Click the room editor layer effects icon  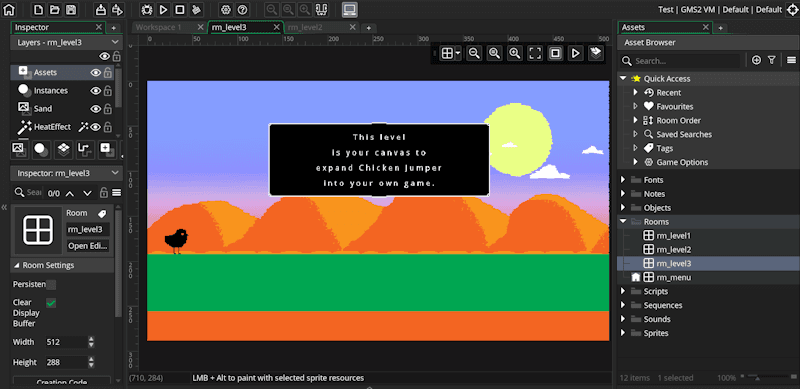point(595,53)
